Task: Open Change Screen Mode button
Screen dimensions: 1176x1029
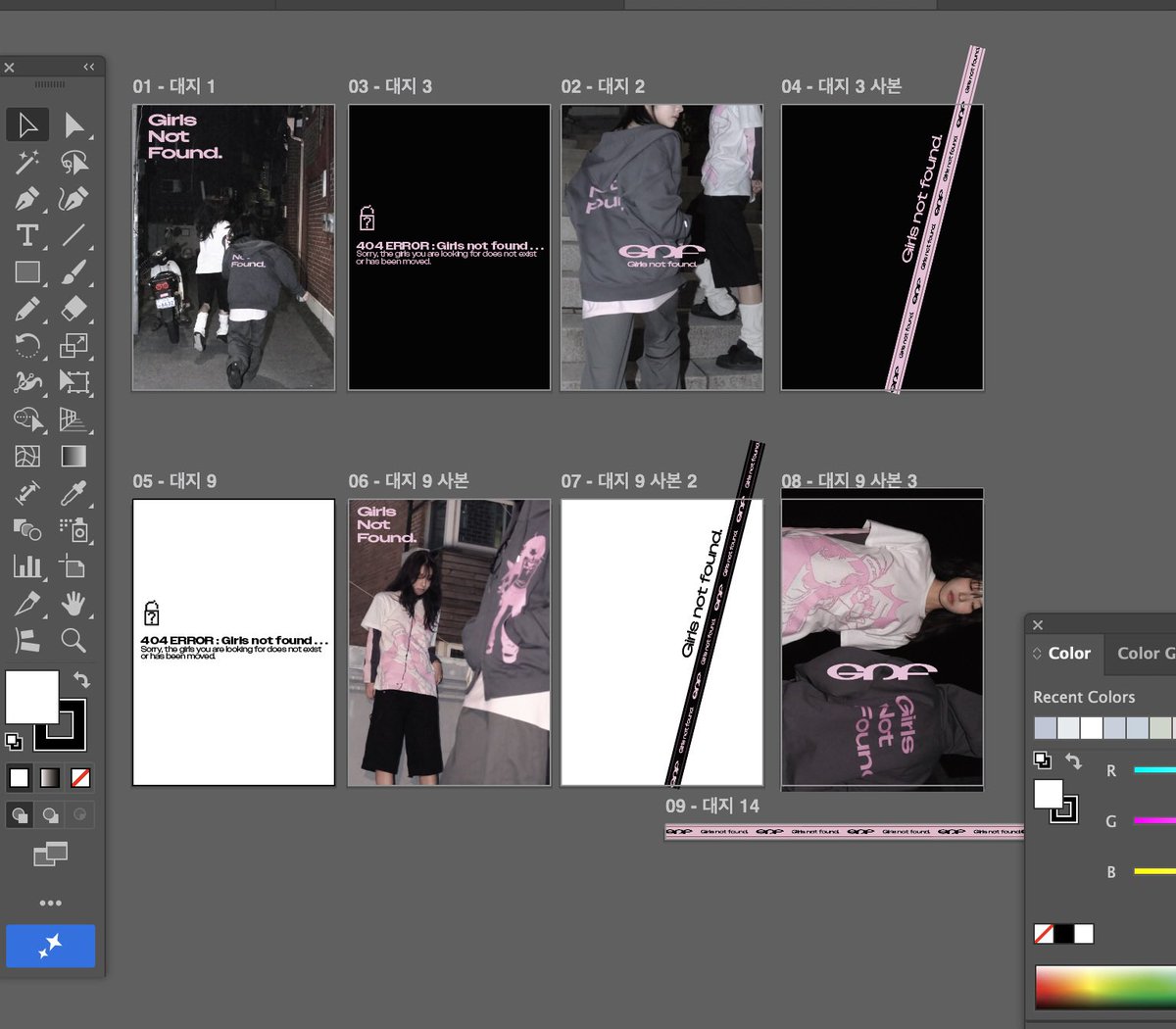Action: (x=50, y=855)
